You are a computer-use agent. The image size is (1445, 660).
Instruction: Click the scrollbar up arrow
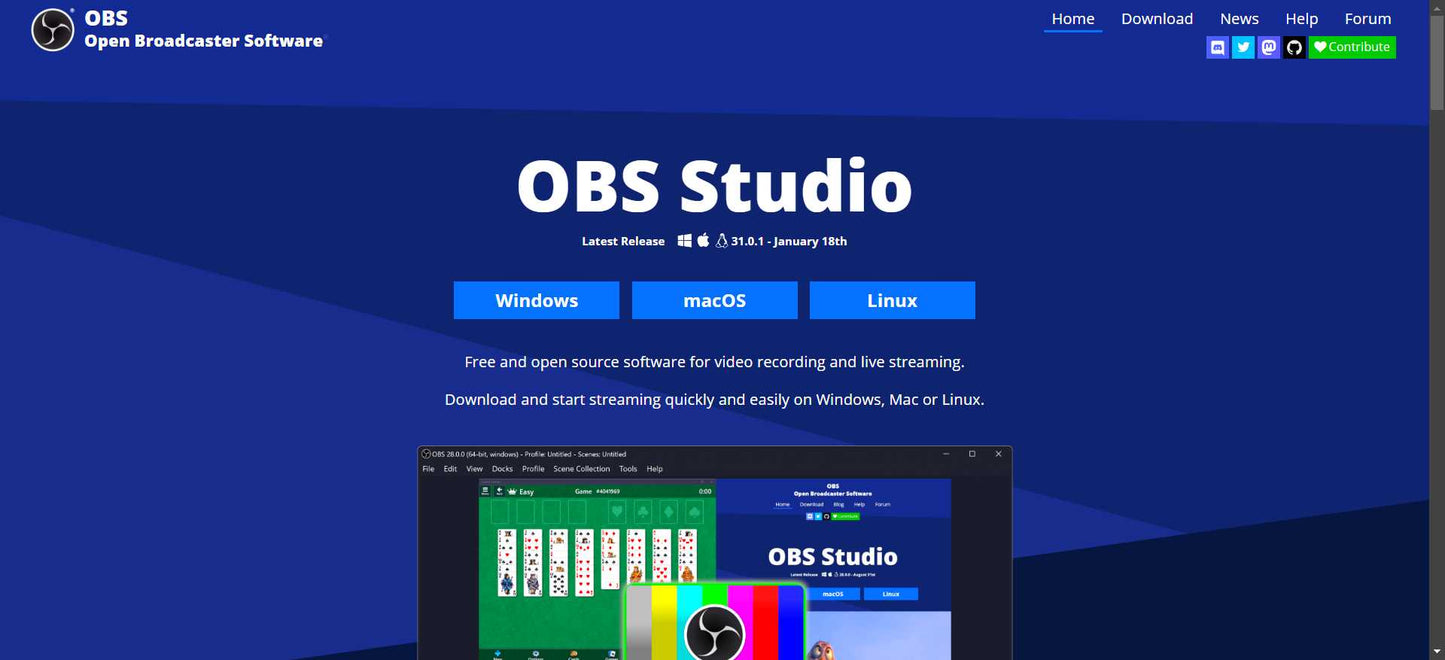click(1437, 7)
